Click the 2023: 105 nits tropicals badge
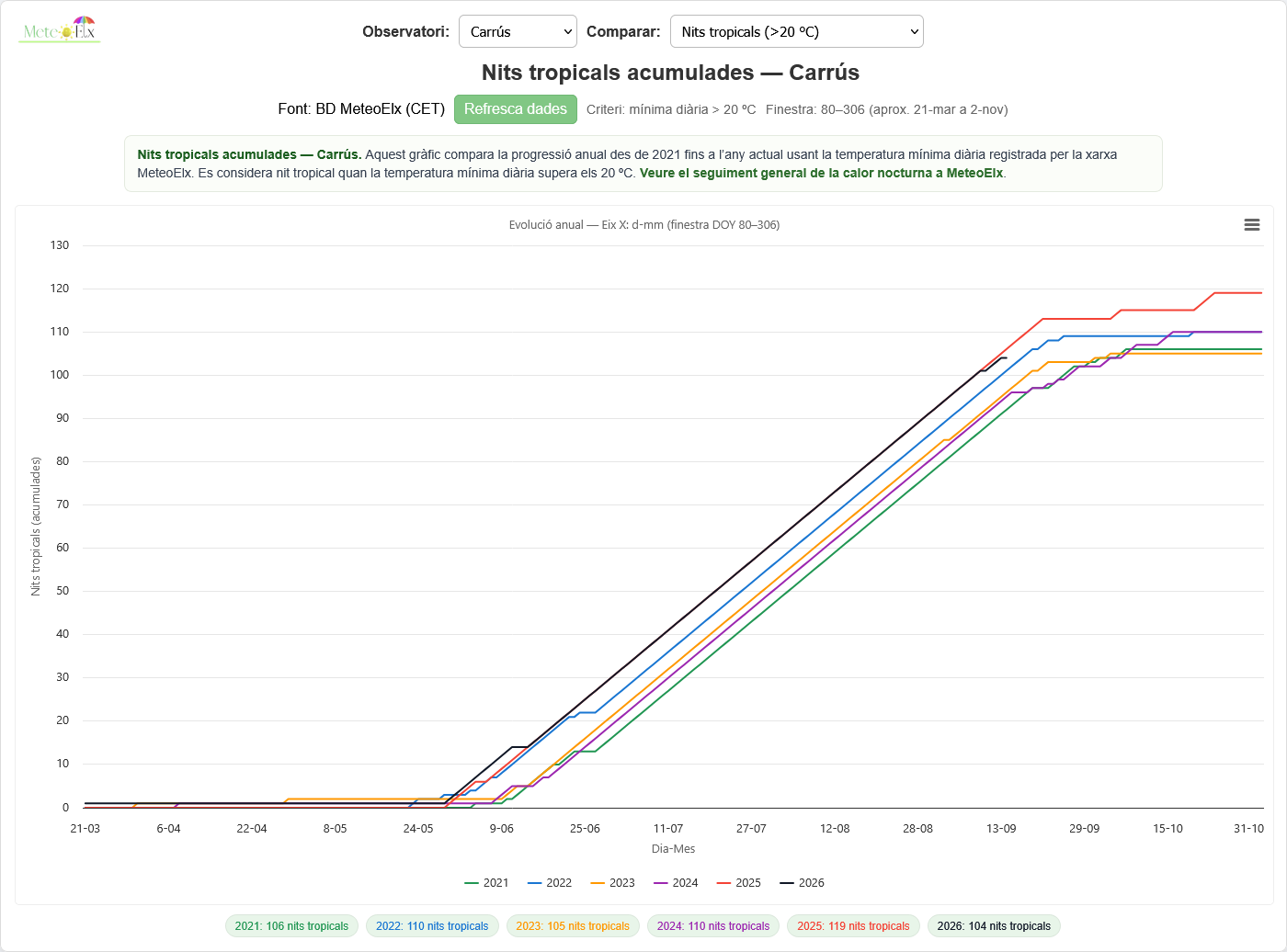 [573, 926]
